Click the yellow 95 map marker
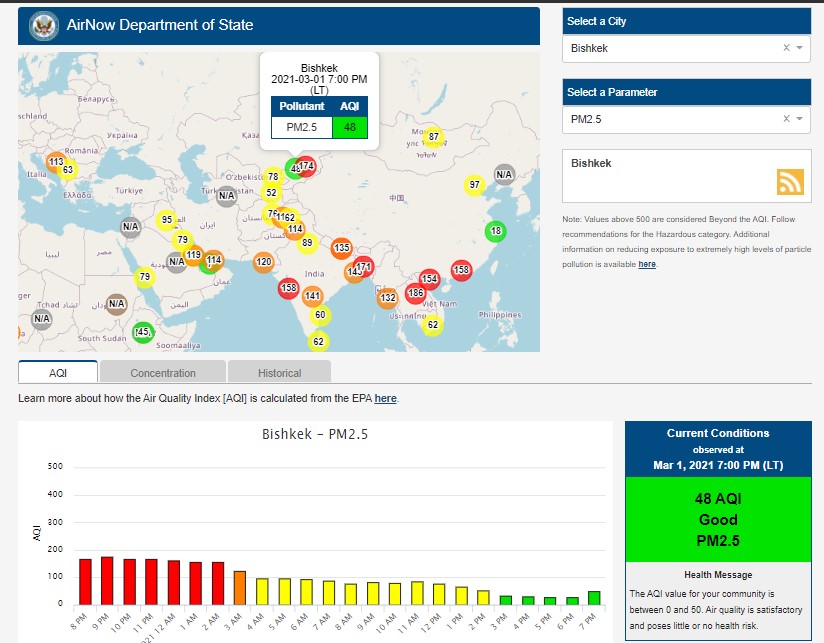The width and height of the screenshot is (824, 643). [x=167, y=220]
